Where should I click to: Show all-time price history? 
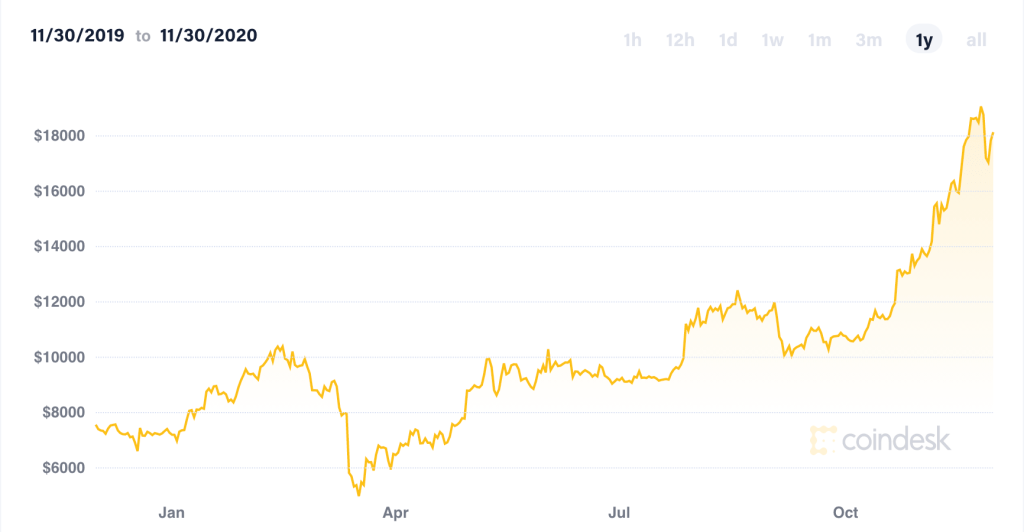[976, 40]
